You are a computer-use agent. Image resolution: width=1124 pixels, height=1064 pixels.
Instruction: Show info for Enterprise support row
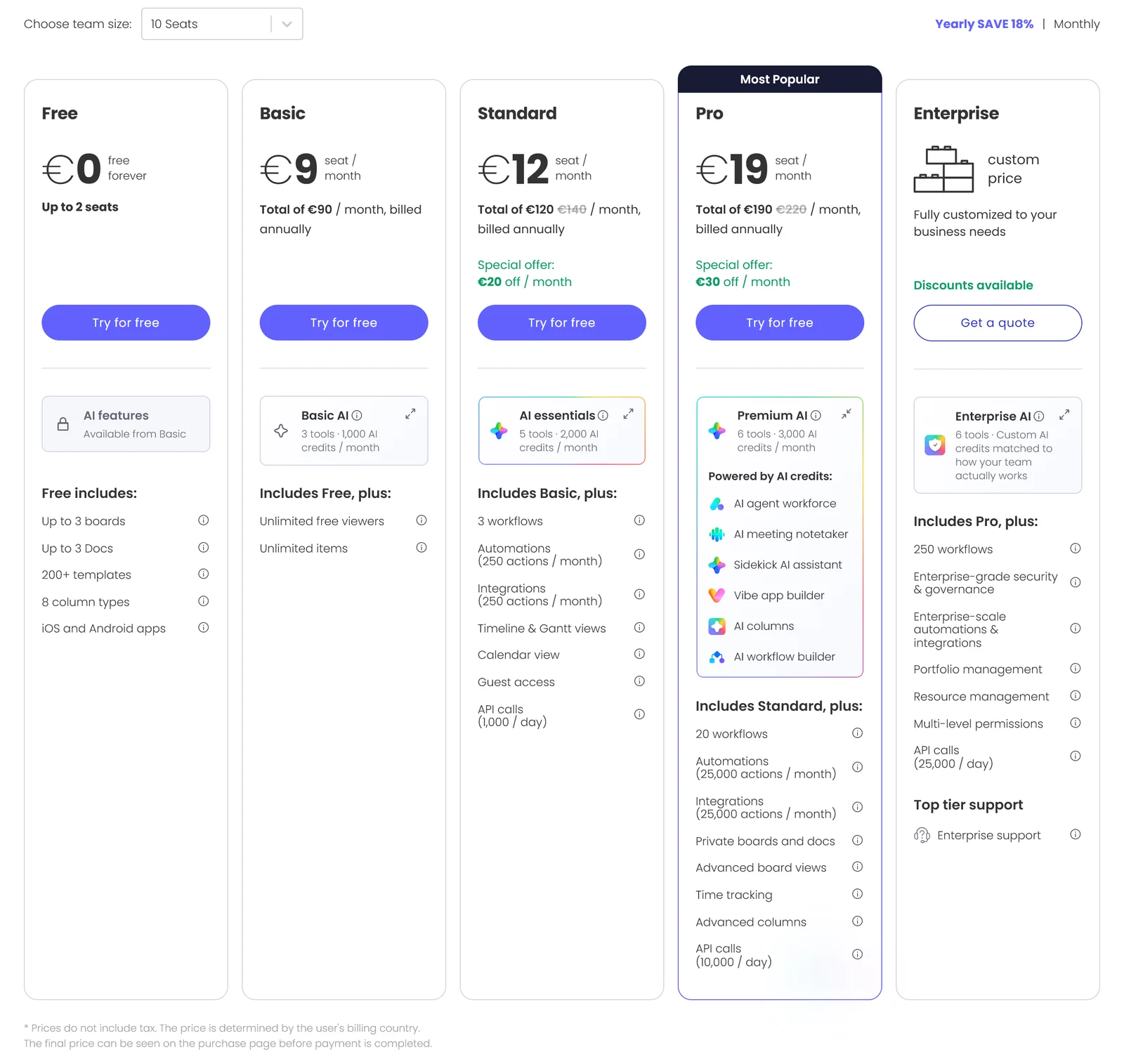[x=1075, y=834]
